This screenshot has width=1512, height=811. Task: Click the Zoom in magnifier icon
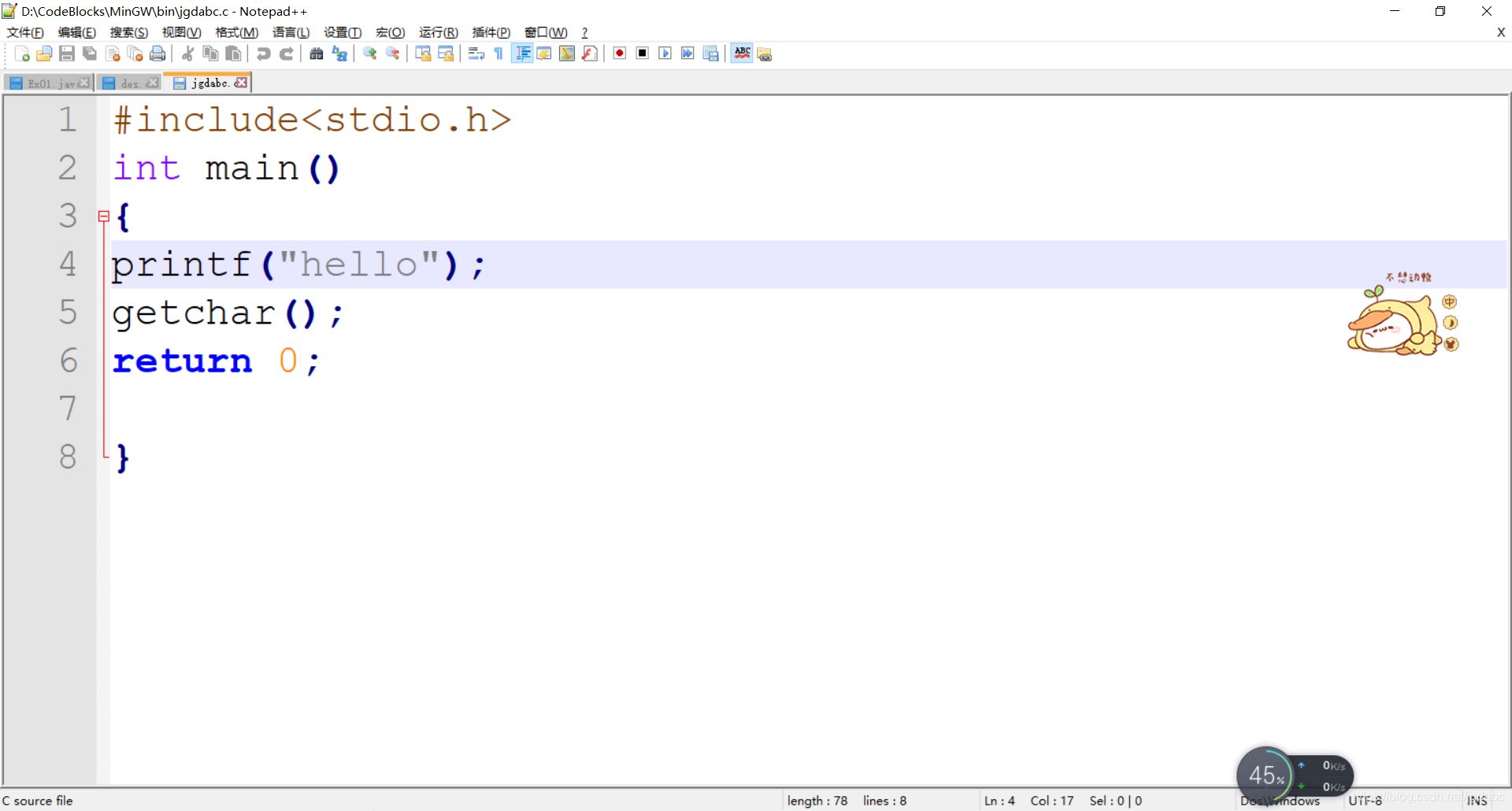click(369, 54)
